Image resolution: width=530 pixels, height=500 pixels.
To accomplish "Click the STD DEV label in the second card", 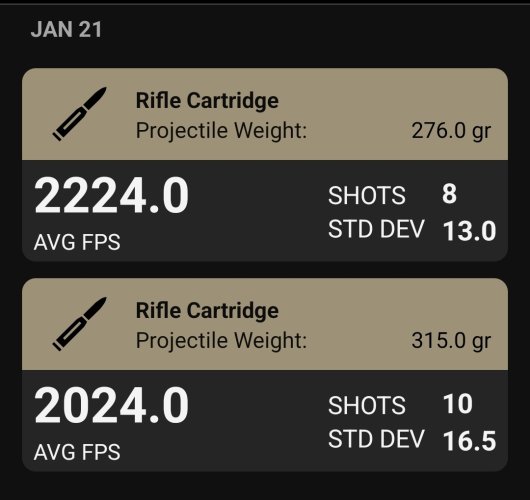I will tap(376, 439).
